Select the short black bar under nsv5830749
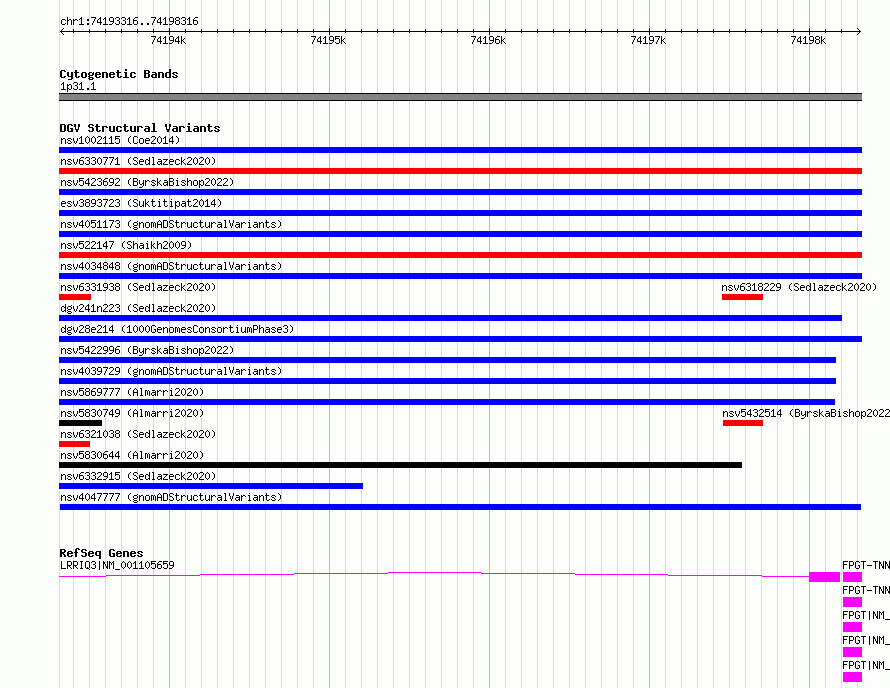890x688 pixels. 81,423
